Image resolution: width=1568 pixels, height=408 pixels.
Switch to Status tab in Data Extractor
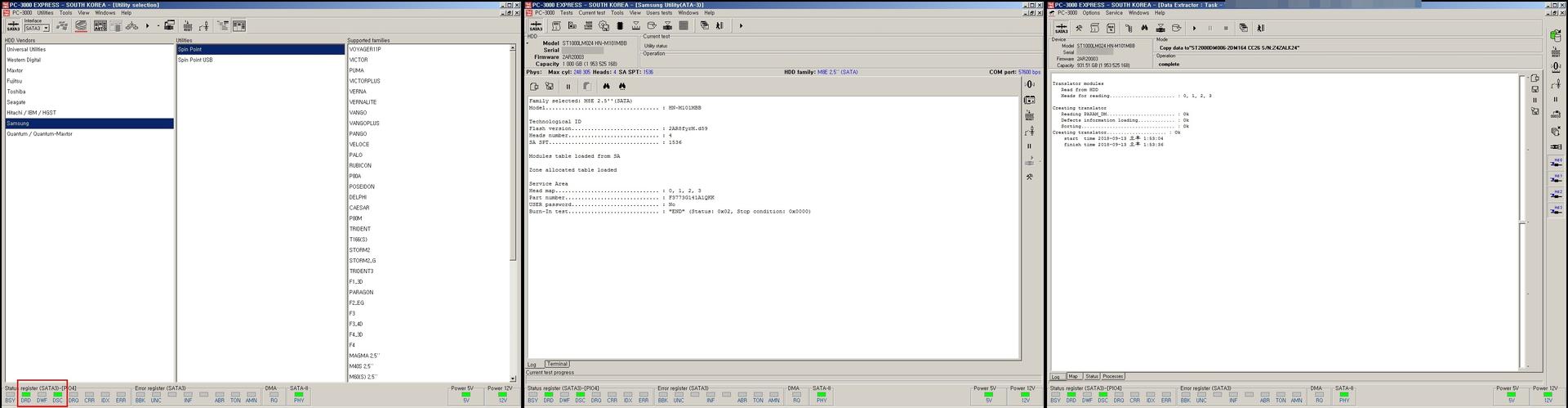click(1092, 377)
